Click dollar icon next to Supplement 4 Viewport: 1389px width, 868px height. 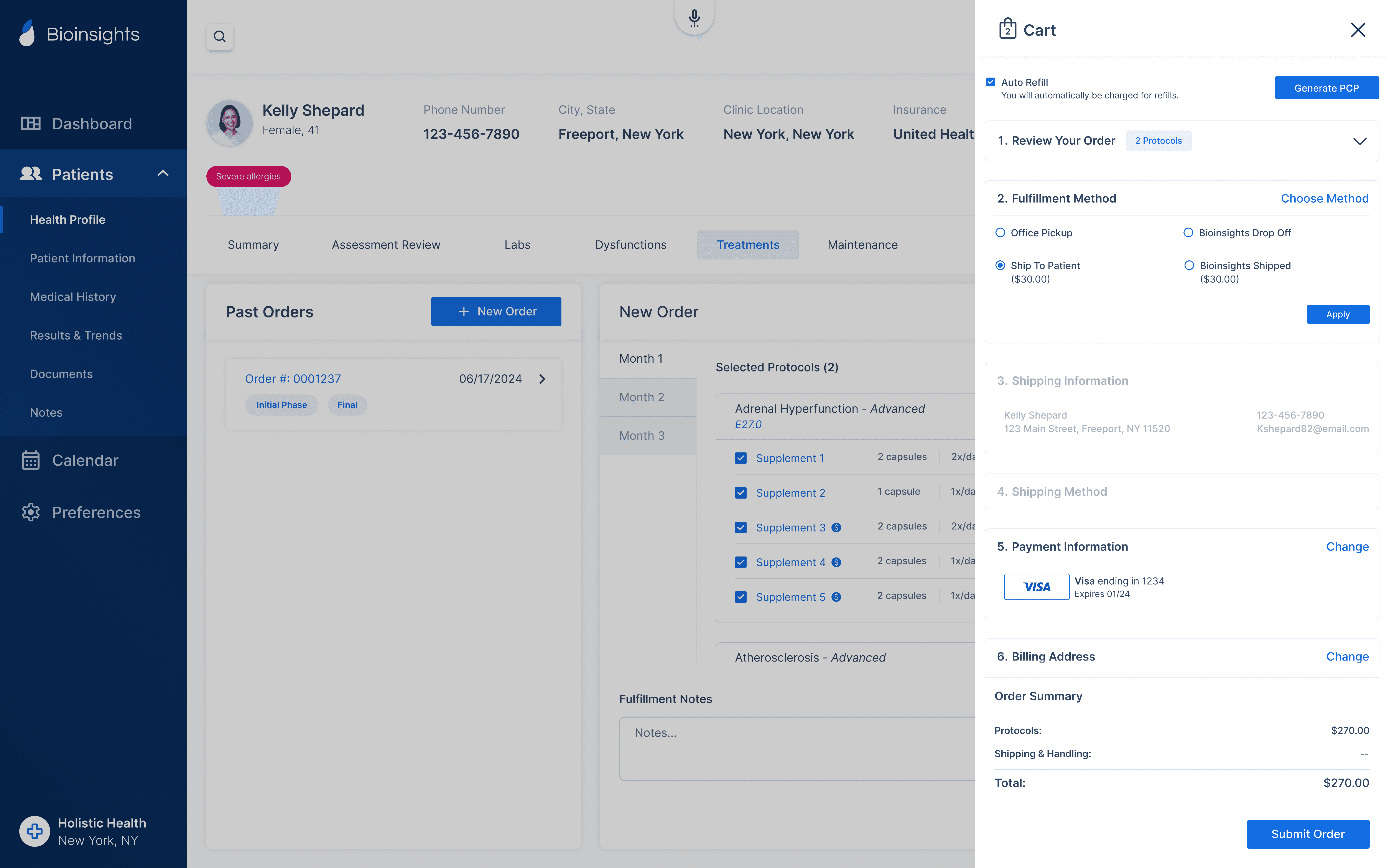(x=836, y=563)
